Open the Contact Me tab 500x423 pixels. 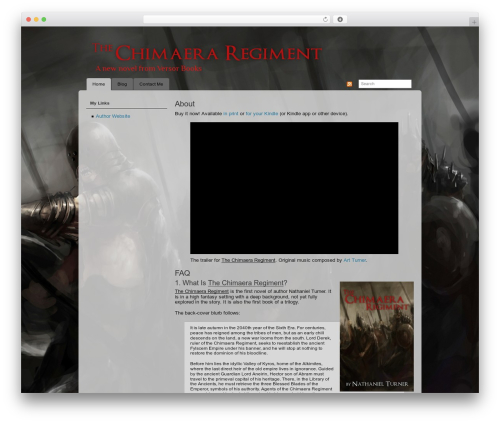[151, 84]
